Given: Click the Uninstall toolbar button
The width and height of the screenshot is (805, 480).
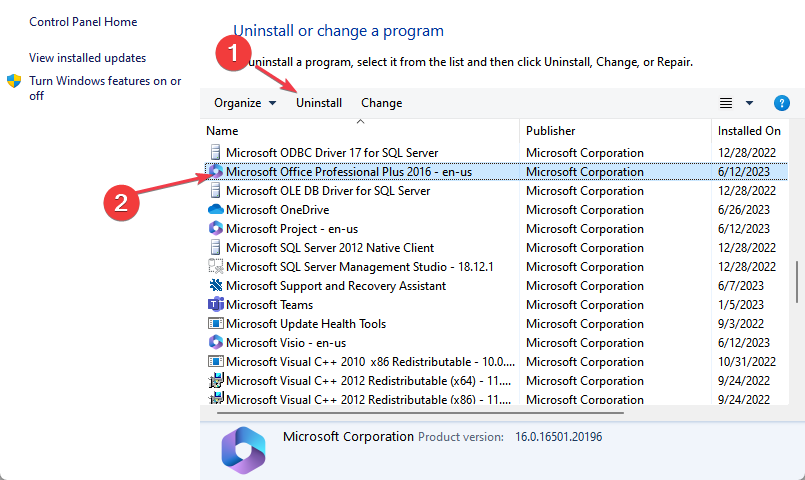Looking at the screenshot, I should tap(319, 103).
